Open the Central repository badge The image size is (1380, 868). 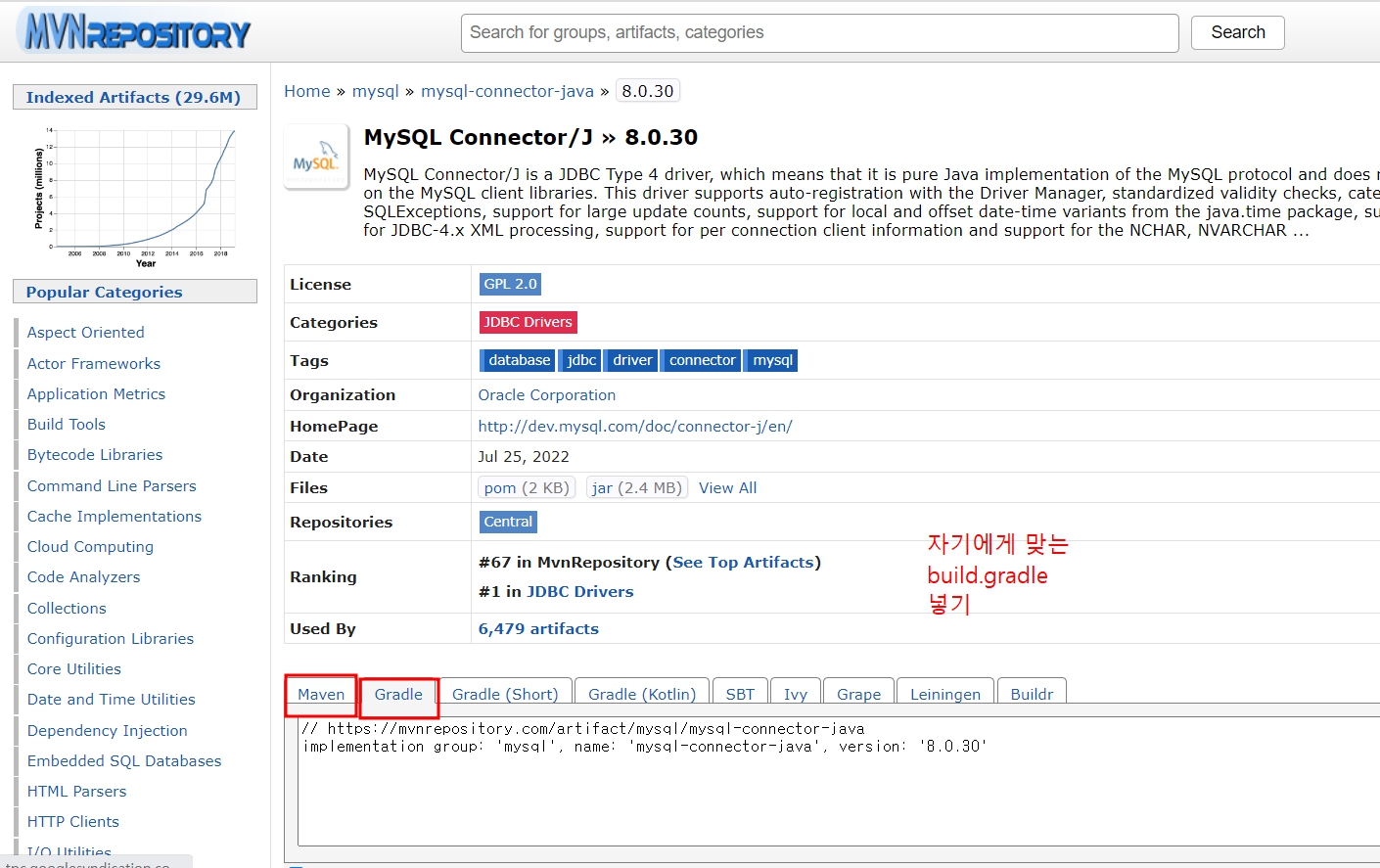[x=508, y=522]
